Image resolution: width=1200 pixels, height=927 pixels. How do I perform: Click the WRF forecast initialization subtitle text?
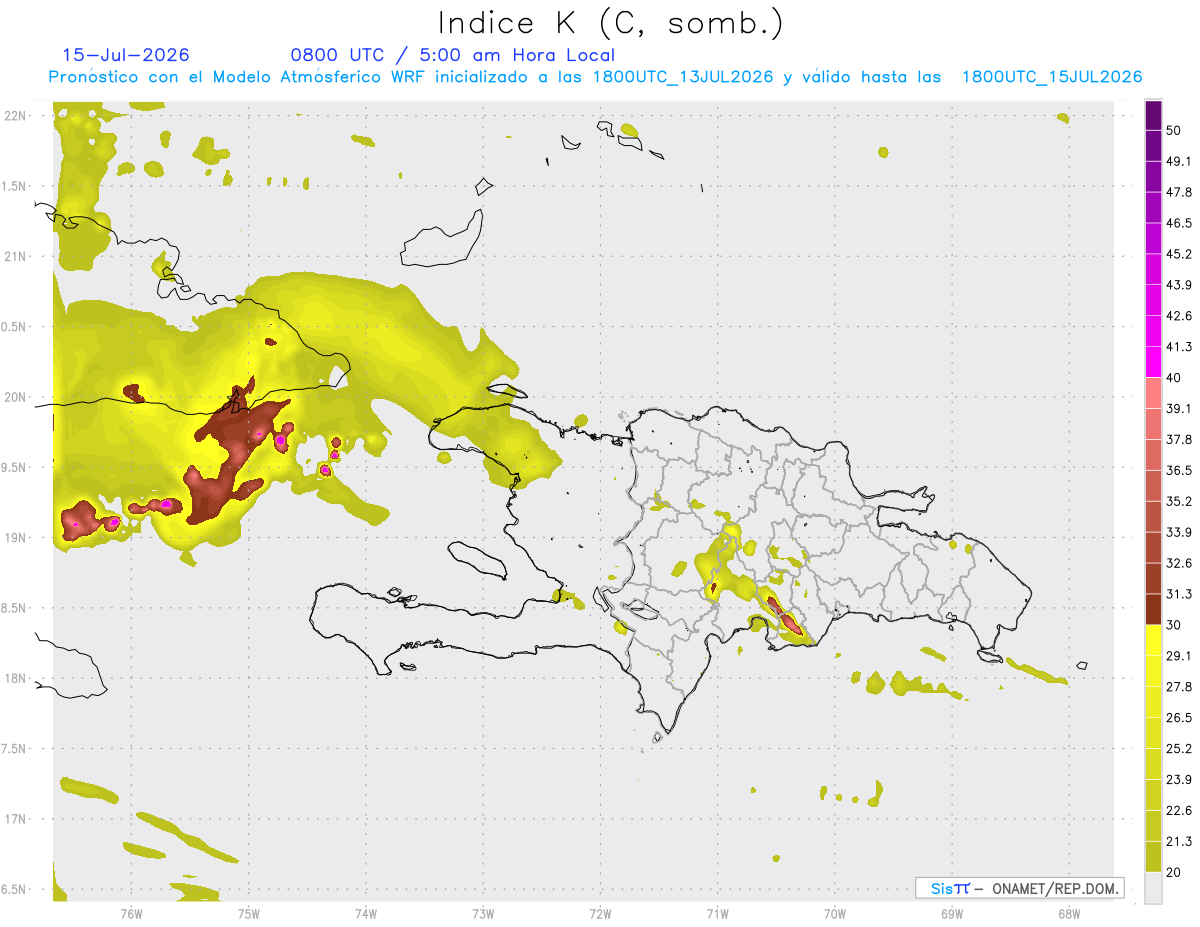pyautogui.click(x=595, y=77)
